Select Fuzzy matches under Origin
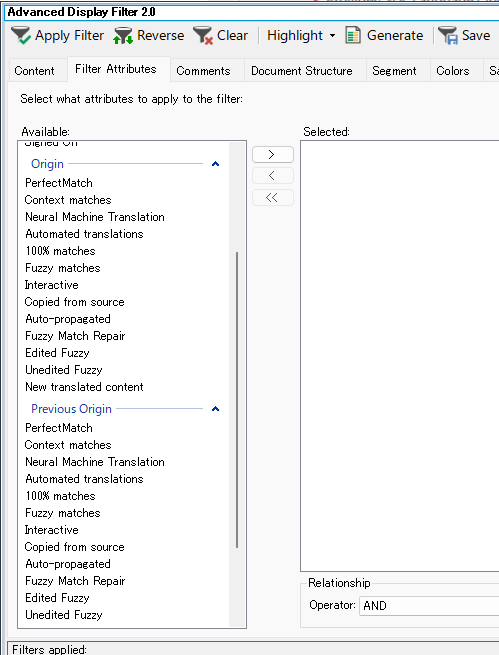Viewport: 499px width, 655px height. point(63,268)
